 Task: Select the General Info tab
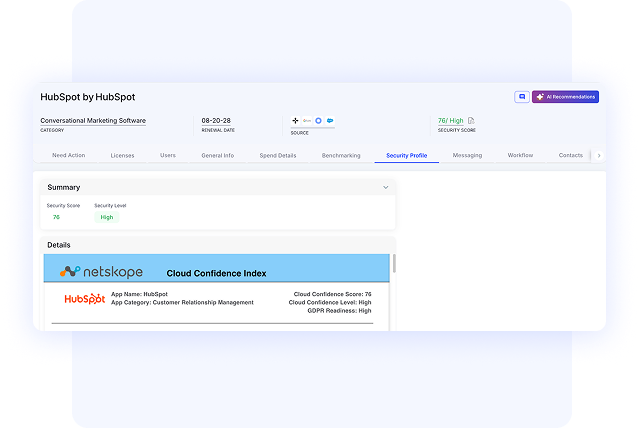click(x=218, y=155)
